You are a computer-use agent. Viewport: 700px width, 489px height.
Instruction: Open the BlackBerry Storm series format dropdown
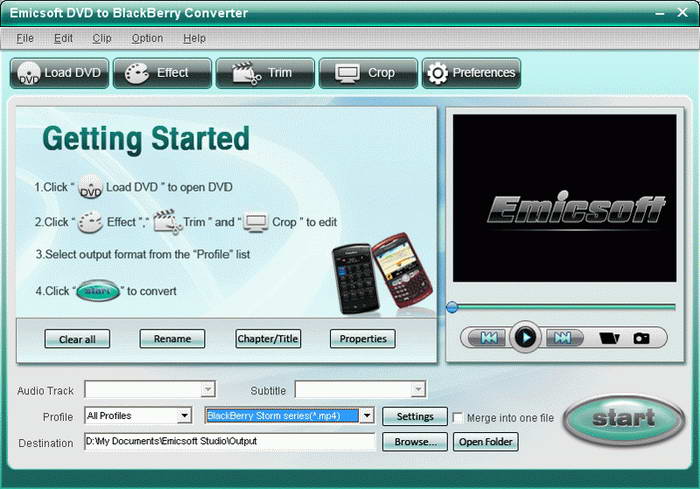pos(367,416)
